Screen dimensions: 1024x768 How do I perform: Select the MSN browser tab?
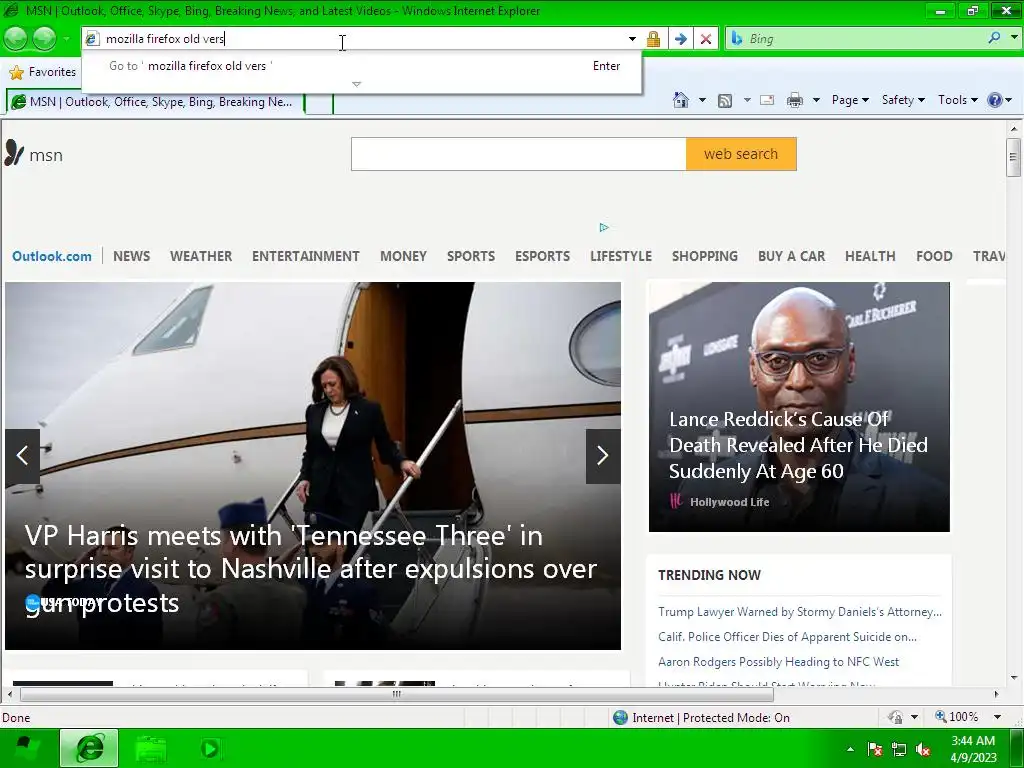point(155,102)
